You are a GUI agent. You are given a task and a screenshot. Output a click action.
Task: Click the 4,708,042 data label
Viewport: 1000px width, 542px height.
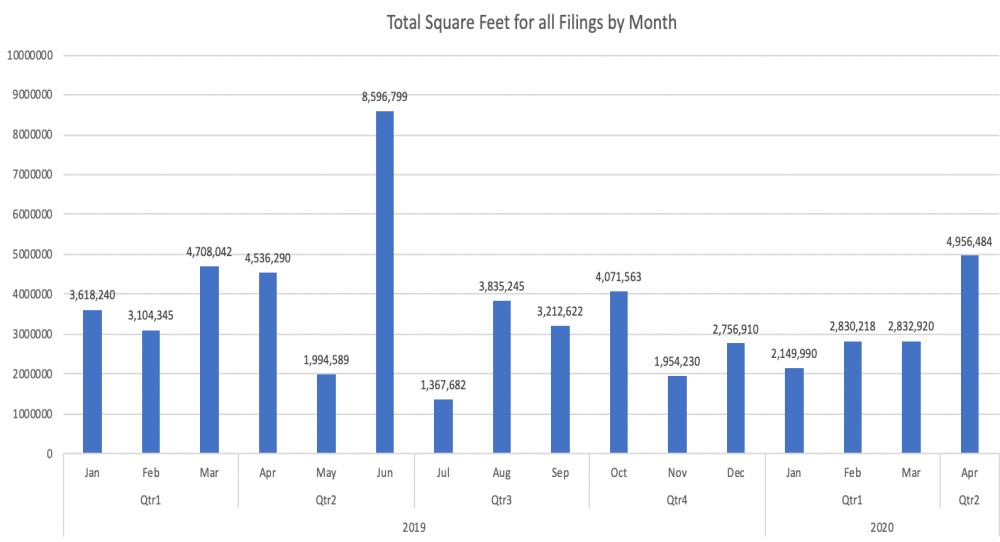(x=209, y=252)
